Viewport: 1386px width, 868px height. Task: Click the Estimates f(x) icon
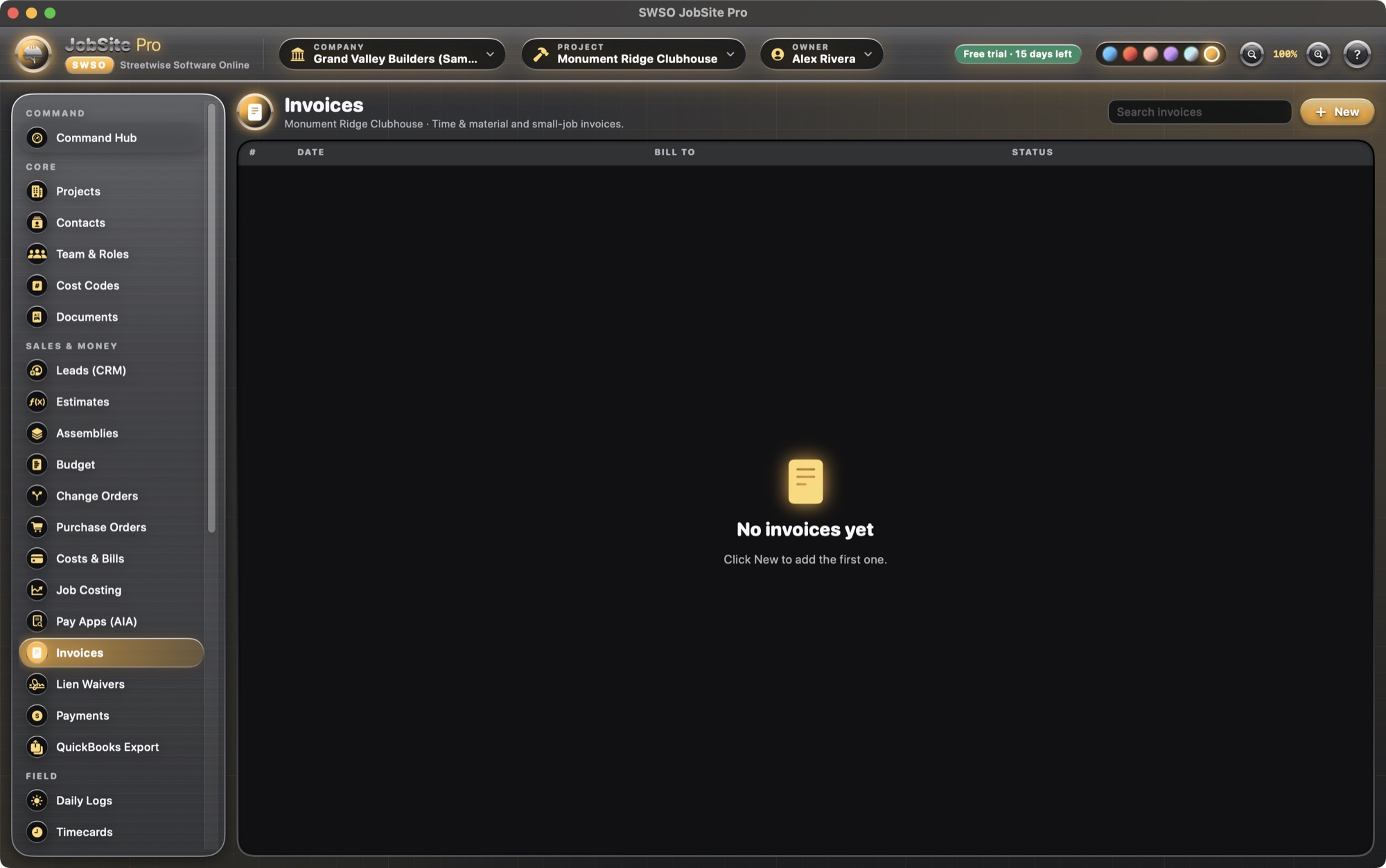click(x=37, y=402)
